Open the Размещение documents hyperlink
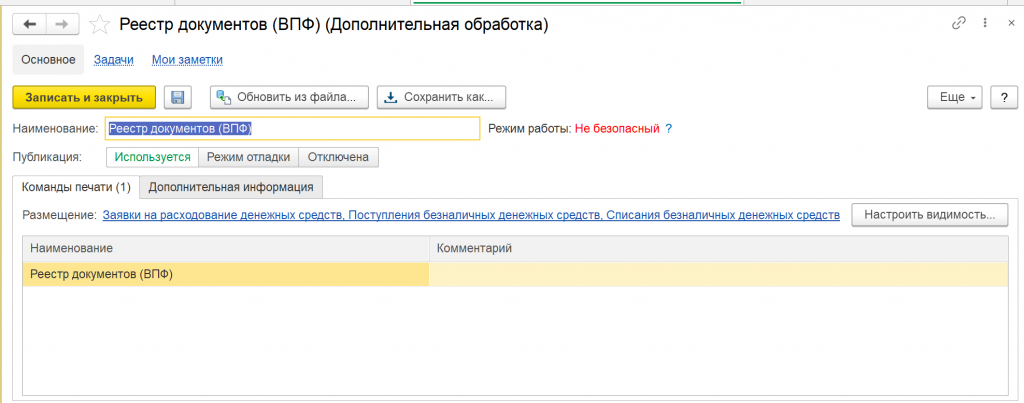The height and width of the screenshot is (403, 1024). tap(470, 215)
